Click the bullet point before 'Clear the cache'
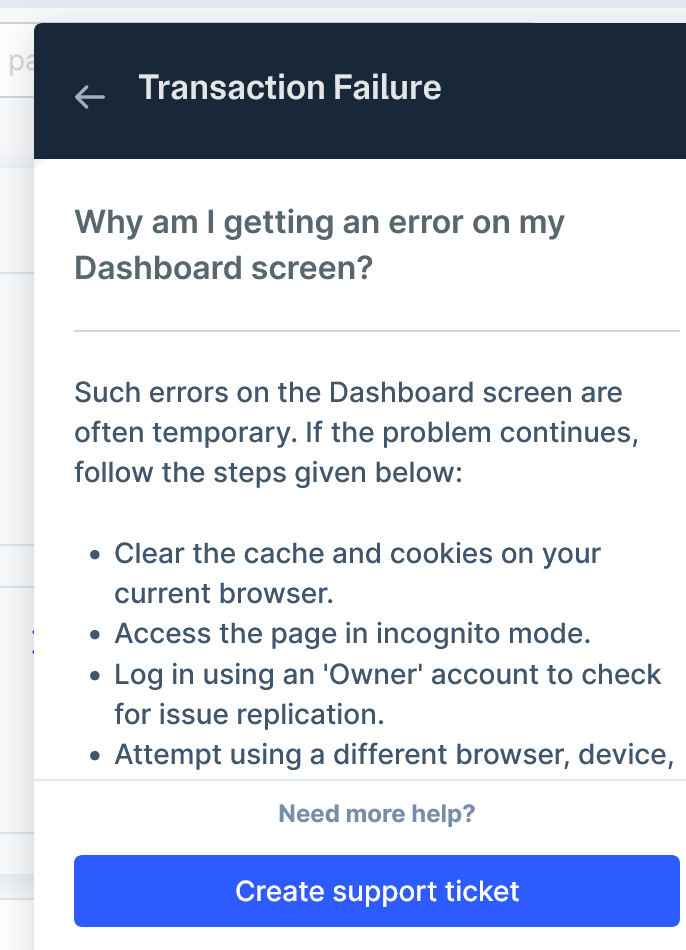Image resolution: width=686 pixels, height=950 pixels. click(95, 555)
